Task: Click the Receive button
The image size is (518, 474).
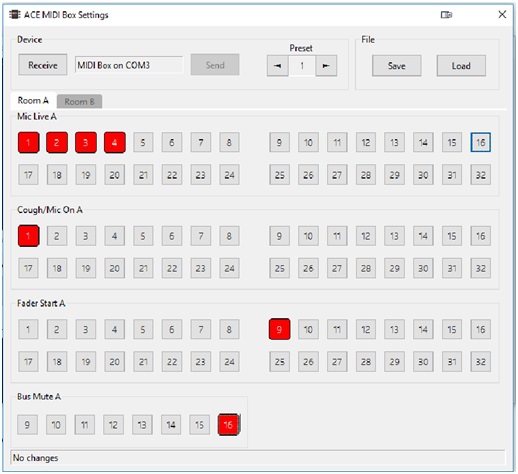Action: click(43, 65)
